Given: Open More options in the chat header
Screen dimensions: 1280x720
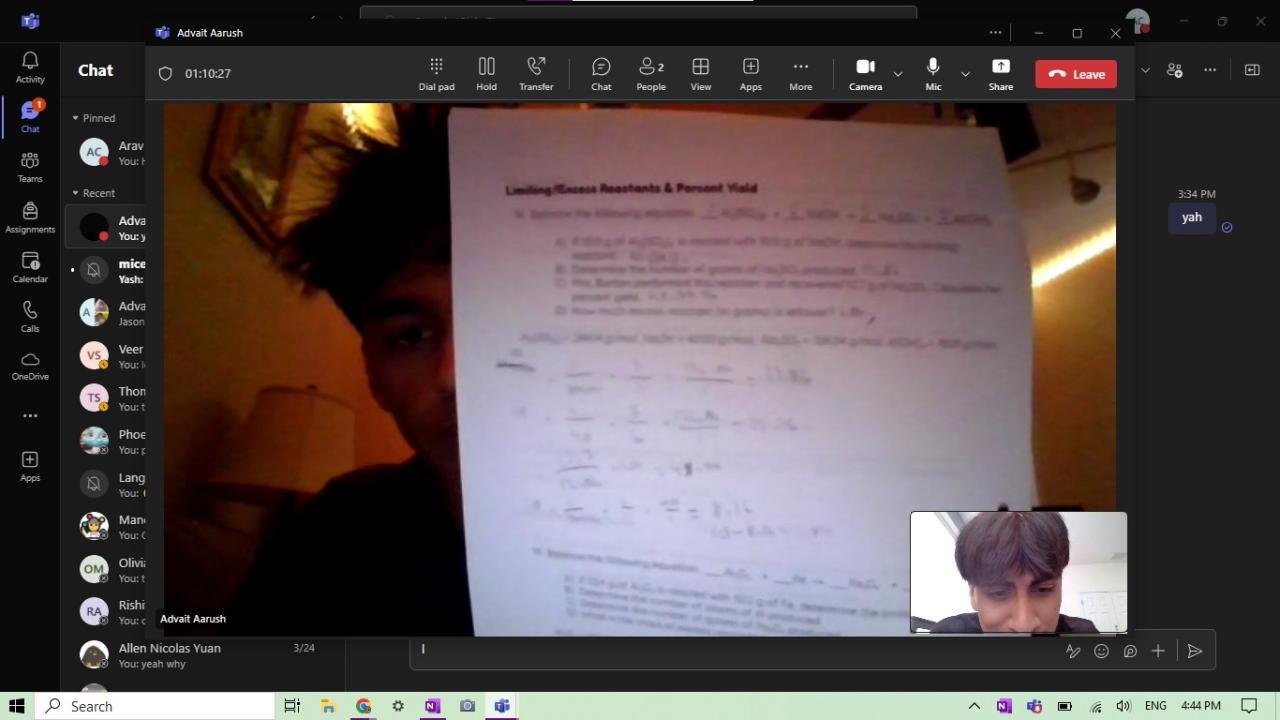Looking at the screenshot, I should (1210, 70).
